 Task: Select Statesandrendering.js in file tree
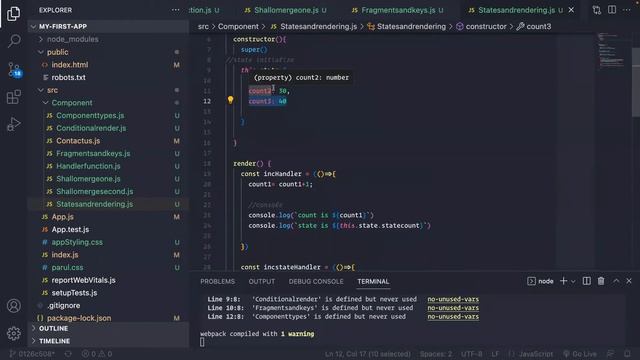click(x=95, y=204)
